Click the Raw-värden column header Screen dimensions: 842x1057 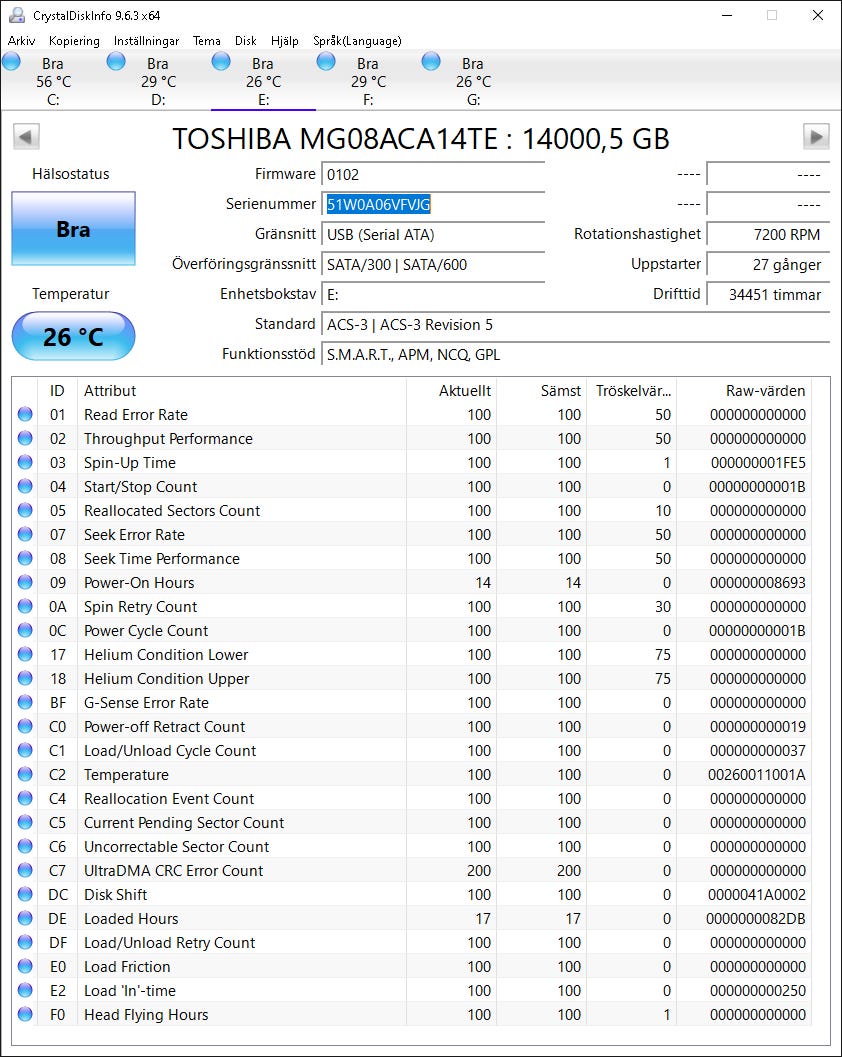click(765, 390)
